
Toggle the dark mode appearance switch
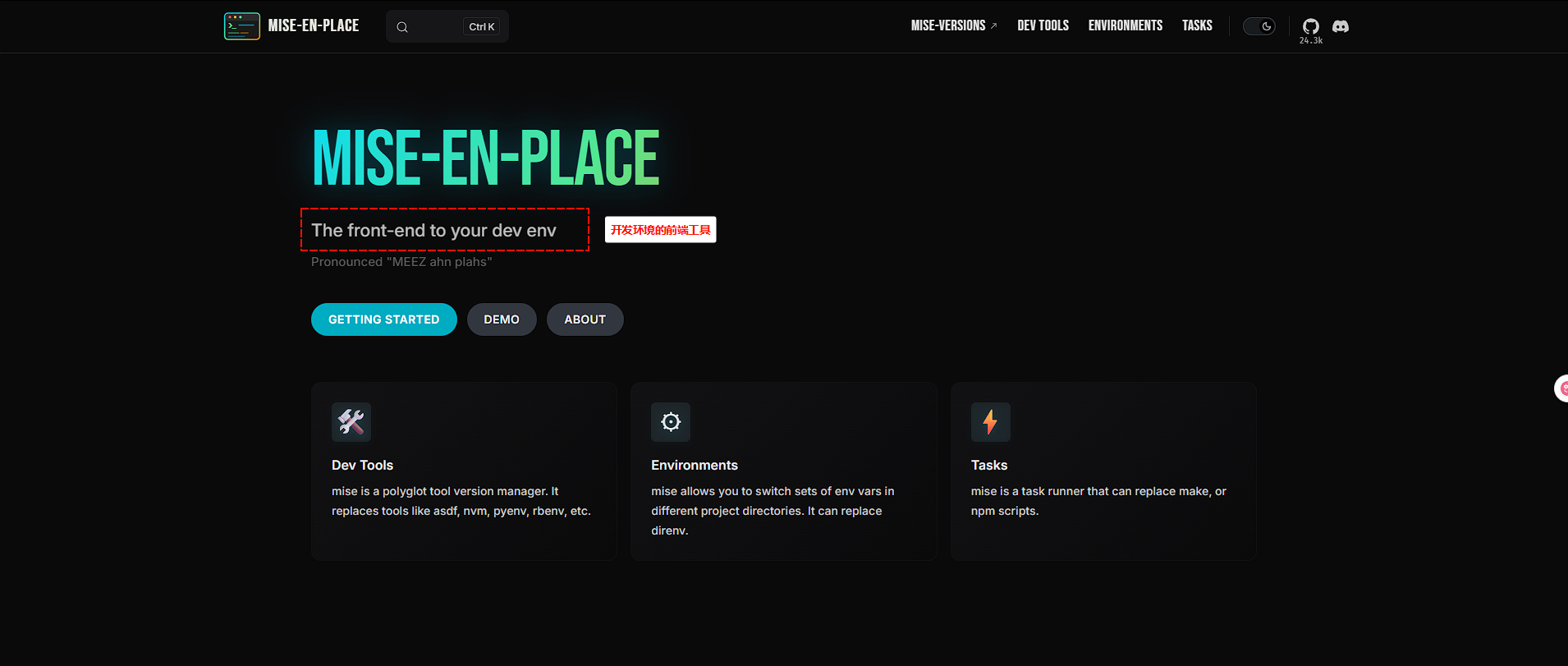1259,26
